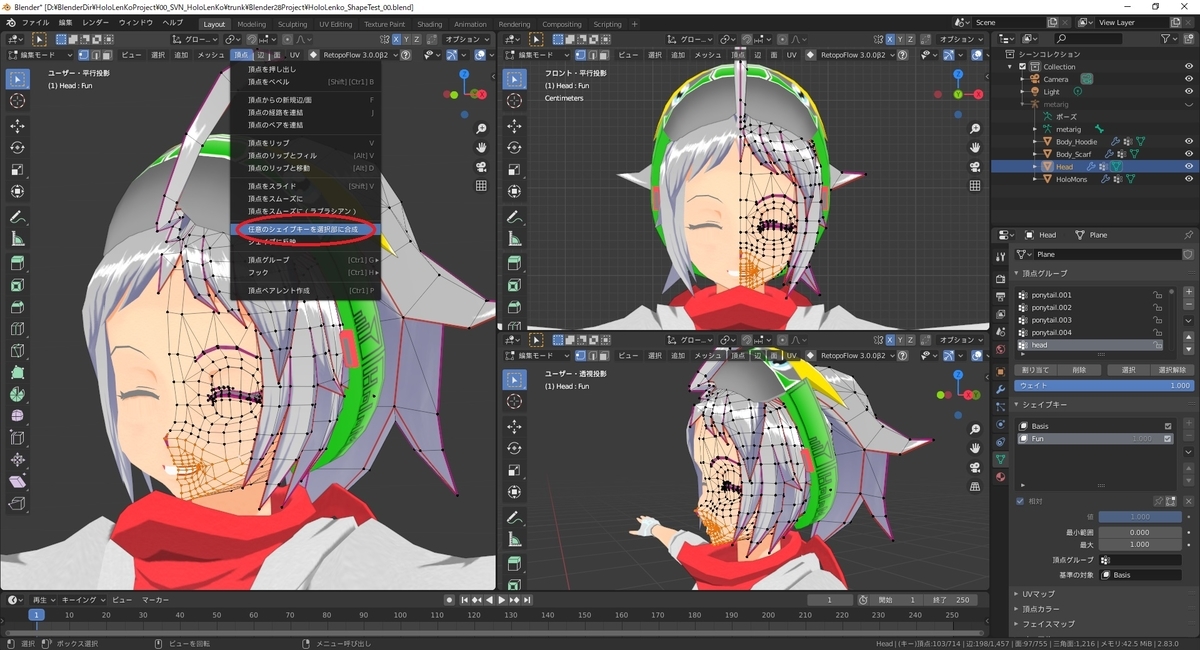
Task: Click the timeline play button
Action: point(502,600)
